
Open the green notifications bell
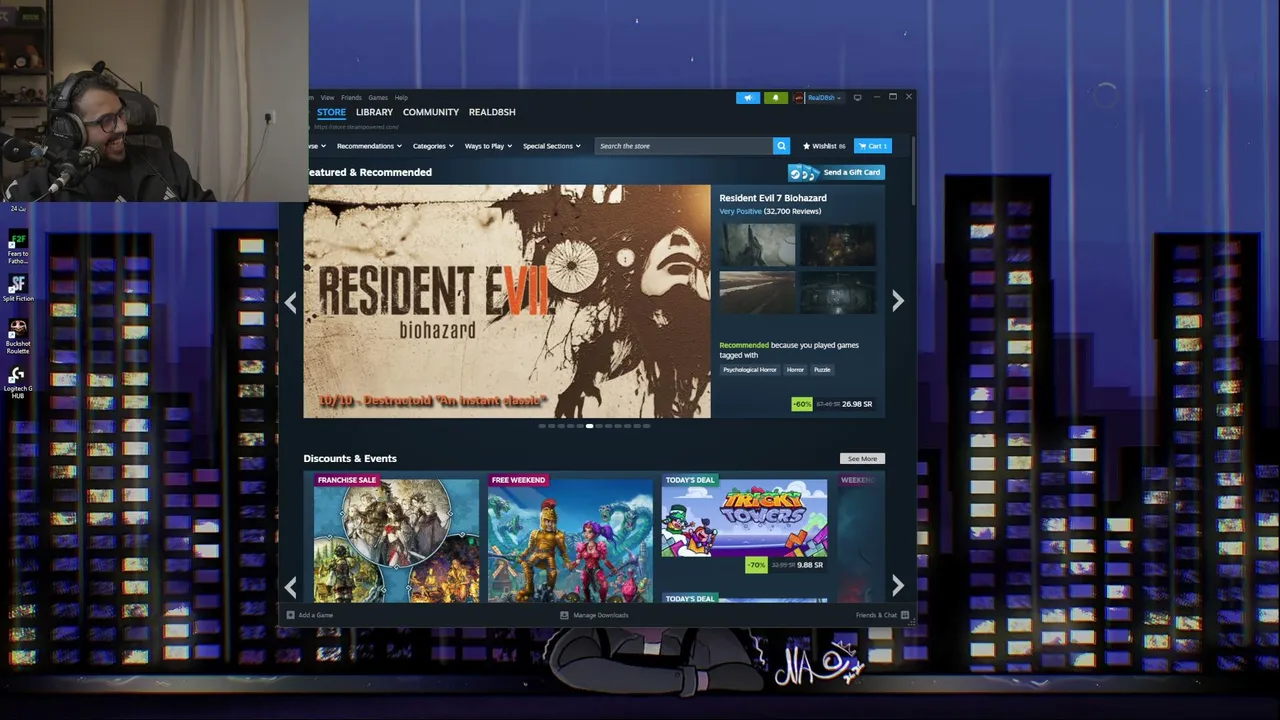point(776,98)
